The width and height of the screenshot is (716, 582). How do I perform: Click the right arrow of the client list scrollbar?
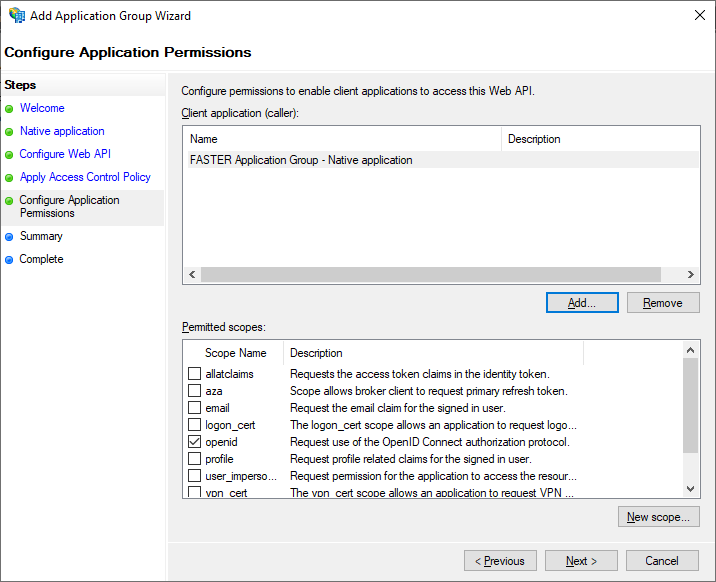click(x=690, y=274)
